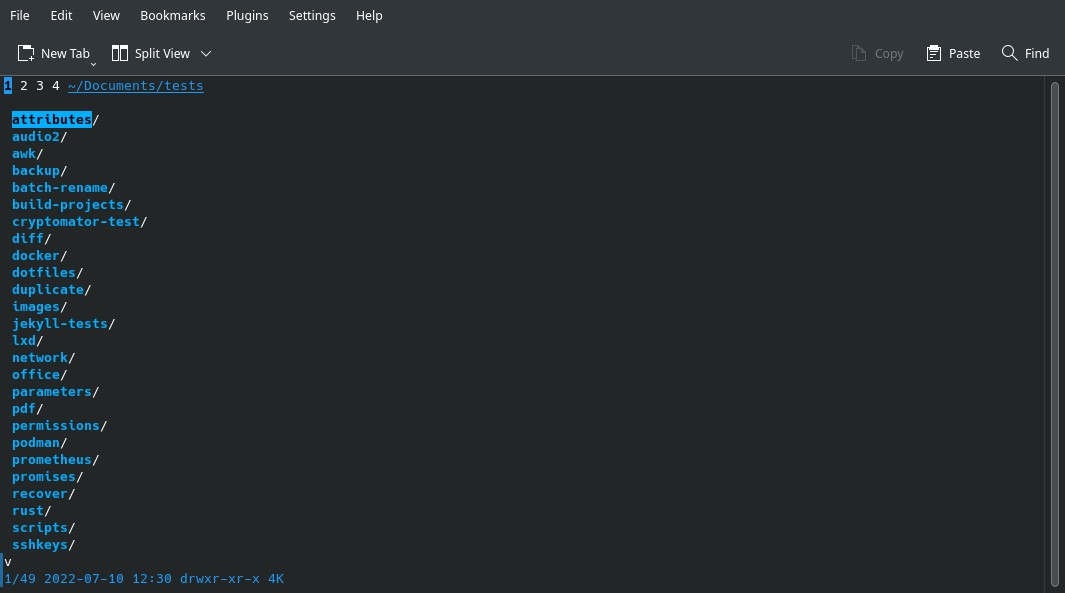Select the awk directory
Viewport: 1065px width, 593px height.
coord(24,154)
